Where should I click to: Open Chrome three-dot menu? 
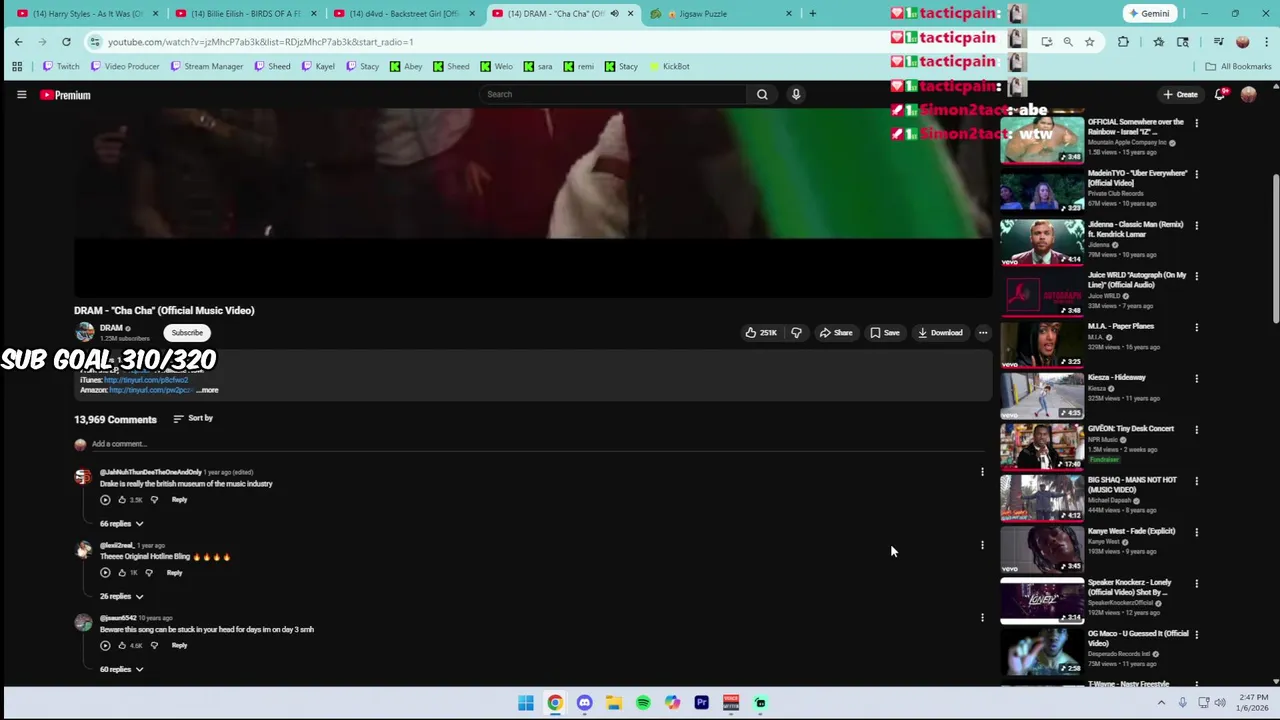[x=1266, y=42]
